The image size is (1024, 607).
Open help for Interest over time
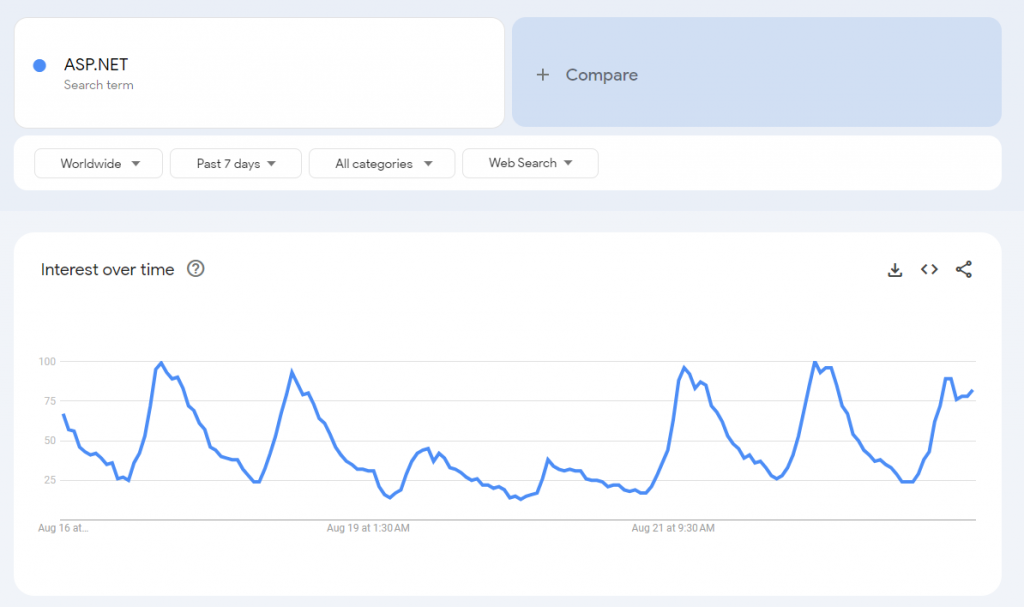(x=196, y=269)
